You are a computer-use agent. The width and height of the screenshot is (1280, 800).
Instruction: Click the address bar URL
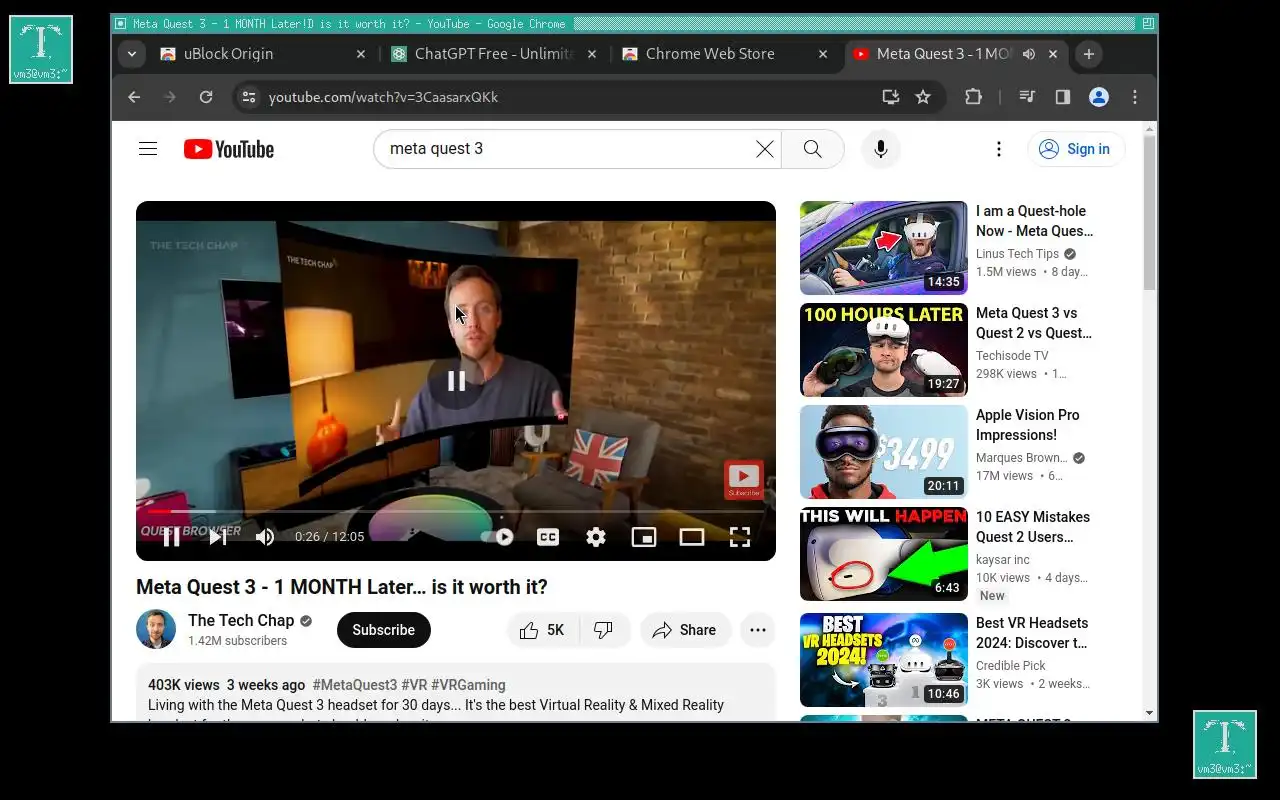click(383, 97)
